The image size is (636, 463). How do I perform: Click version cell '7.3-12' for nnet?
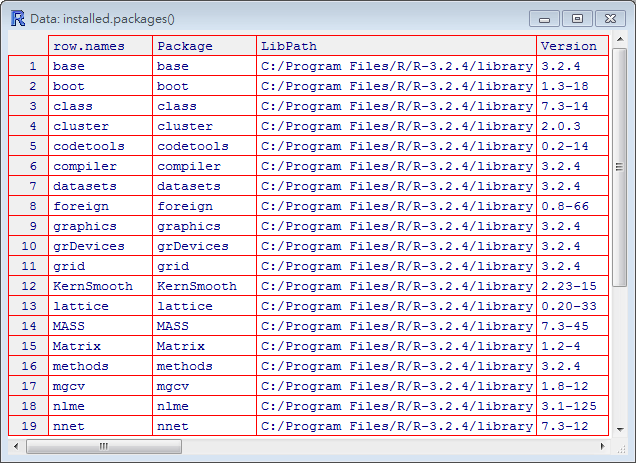point(572,426)
